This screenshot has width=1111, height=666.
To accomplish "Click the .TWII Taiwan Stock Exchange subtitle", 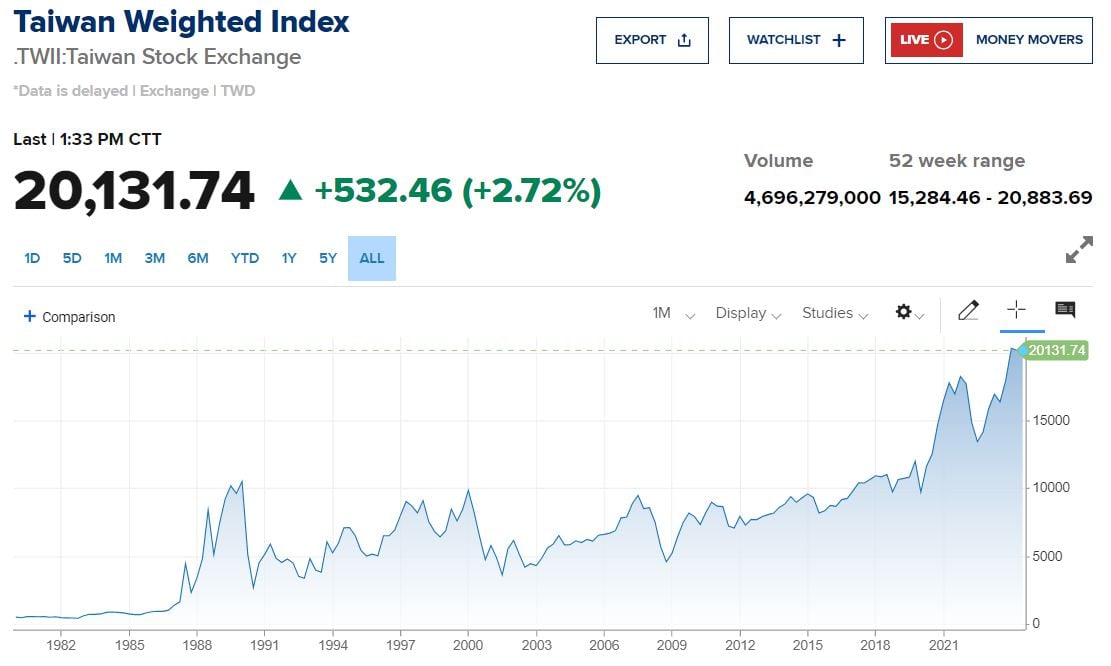I will (x=156, y=57).
